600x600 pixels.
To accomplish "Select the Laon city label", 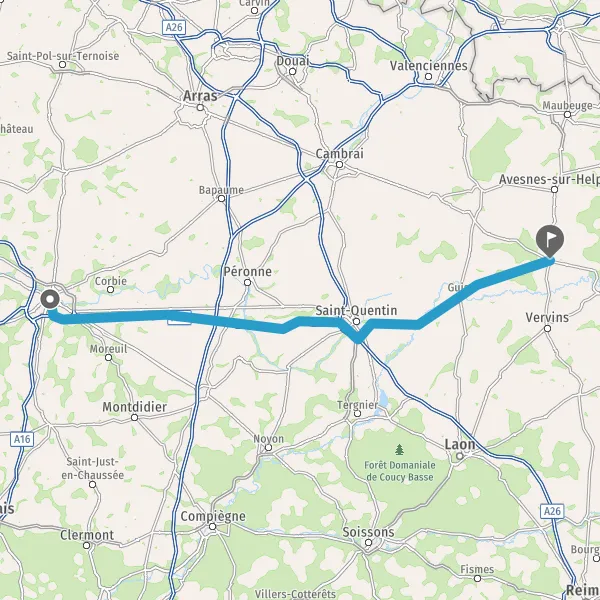I will click(x=460, y=444).
